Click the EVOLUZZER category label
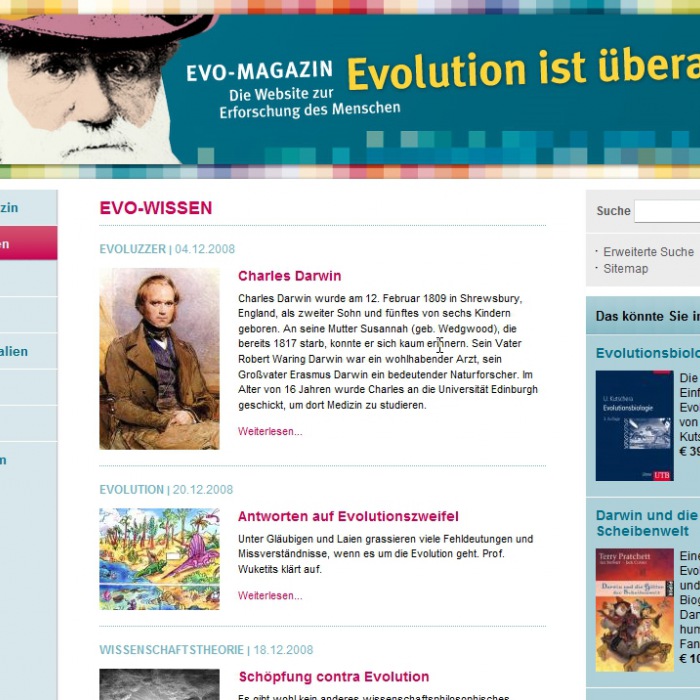The image size is (700, 700). click(x=132, y=249)
